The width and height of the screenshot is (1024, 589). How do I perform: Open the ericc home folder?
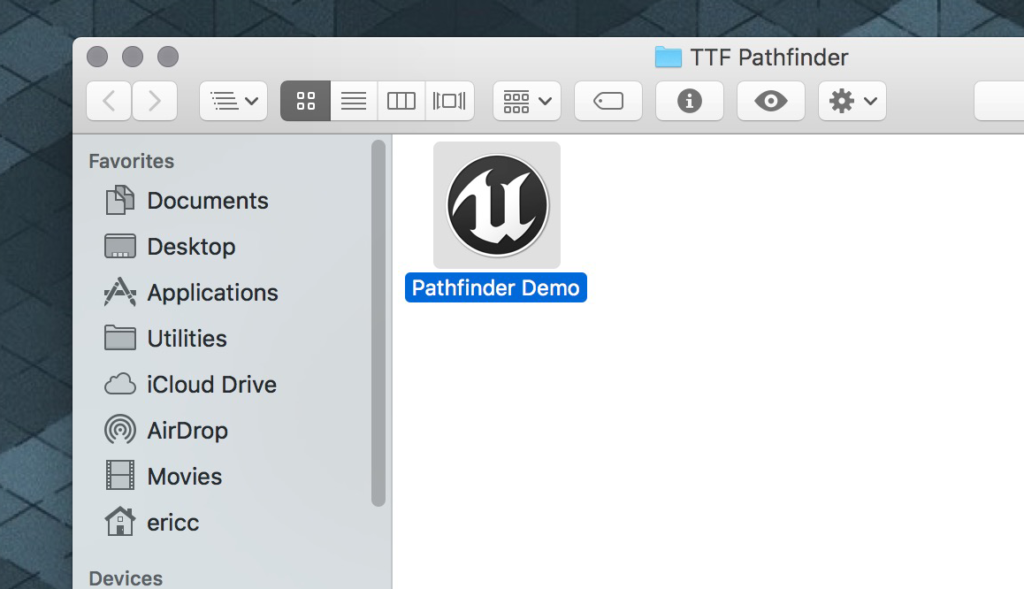(174, 522)
